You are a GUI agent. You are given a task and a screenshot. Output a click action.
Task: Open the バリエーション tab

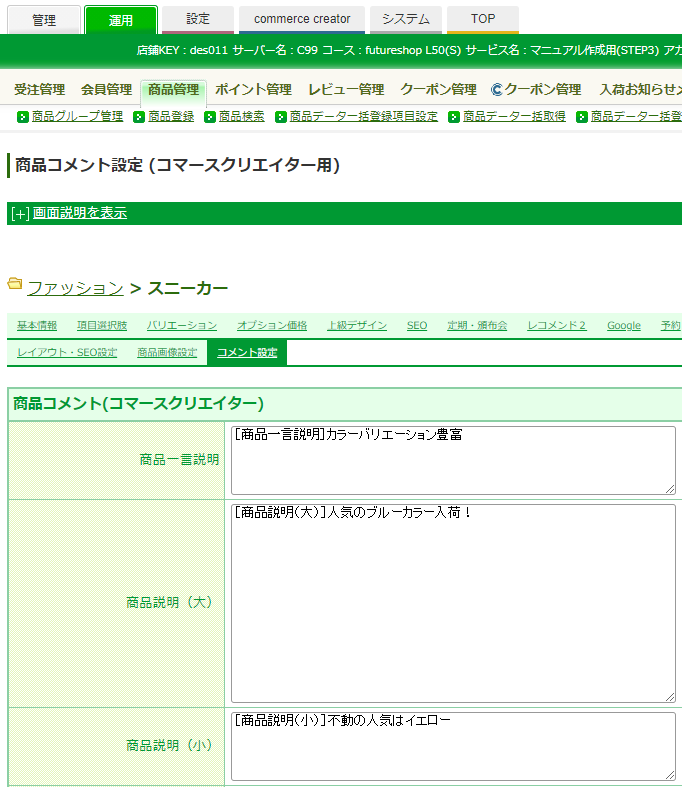coord(182,325)
